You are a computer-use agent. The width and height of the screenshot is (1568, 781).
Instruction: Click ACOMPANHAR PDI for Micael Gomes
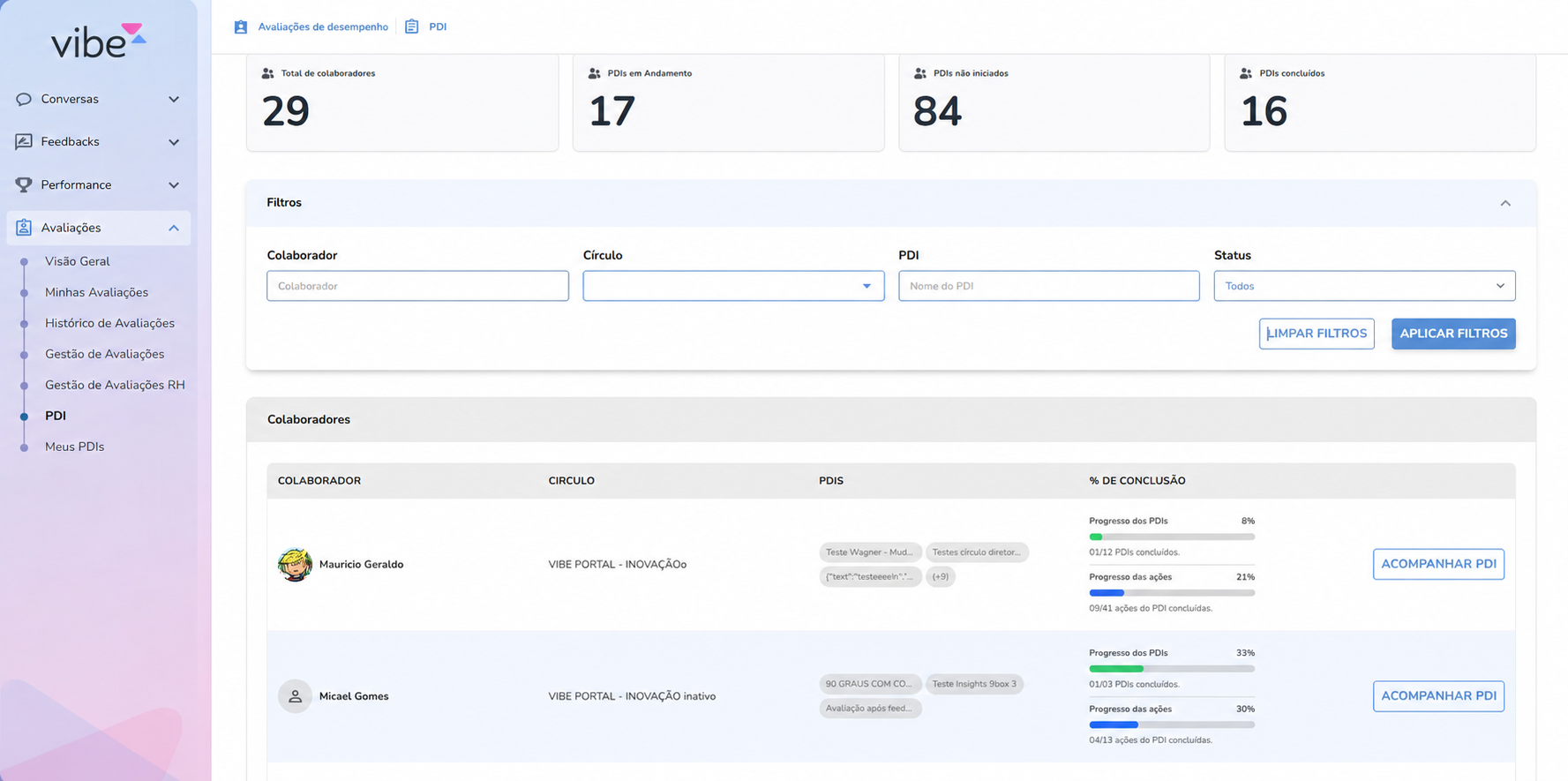point(1438,696)
